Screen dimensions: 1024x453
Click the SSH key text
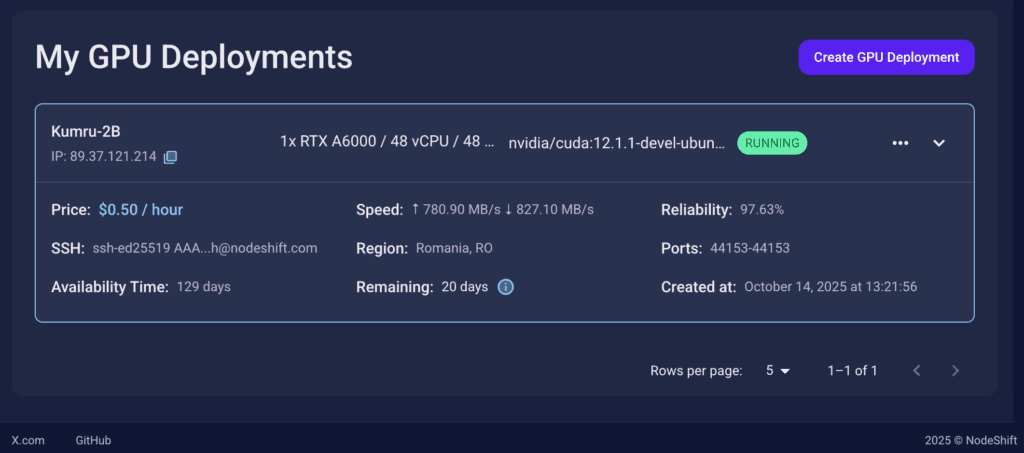pyautogui.click(x=204, y=248)
